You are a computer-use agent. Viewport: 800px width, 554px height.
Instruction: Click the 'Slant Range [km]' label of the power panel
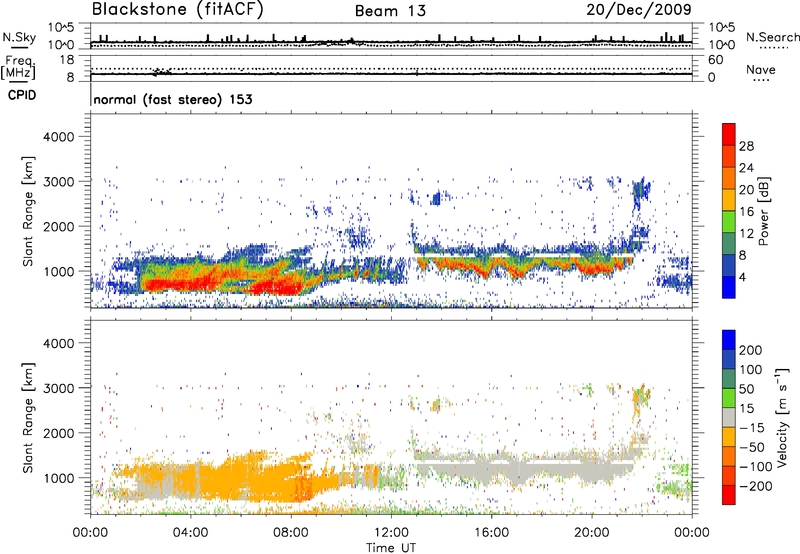28,211
